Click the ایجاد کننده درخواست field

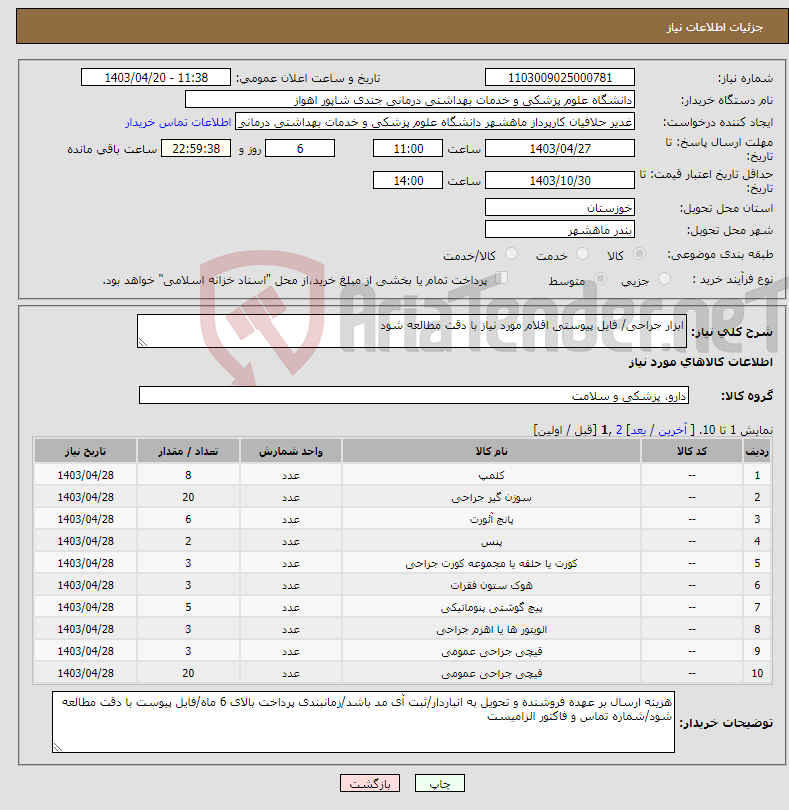[x=435, y=122]
